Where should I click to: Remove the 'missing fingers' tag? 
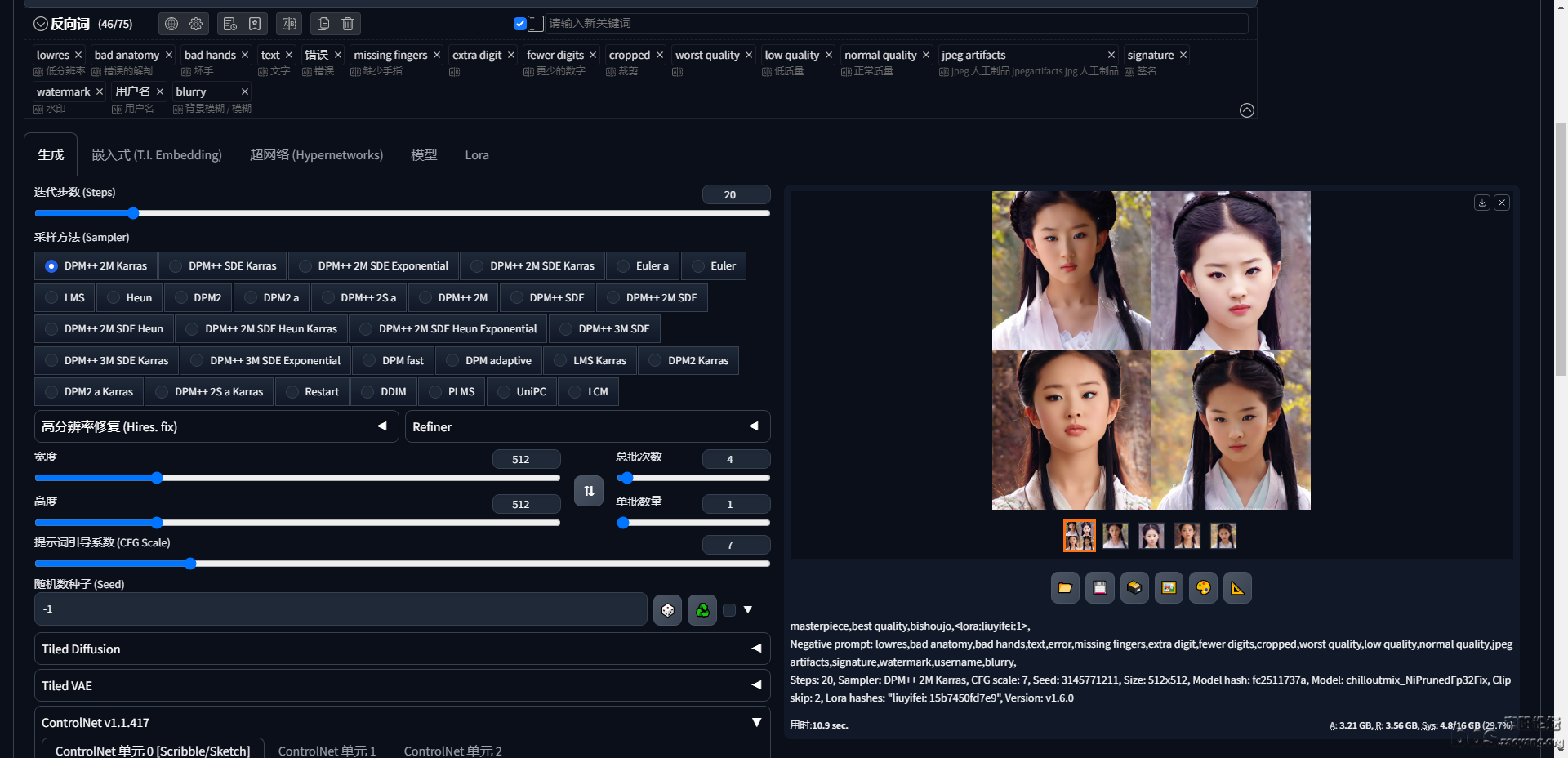pyautogui.click(x=437, y=55)
